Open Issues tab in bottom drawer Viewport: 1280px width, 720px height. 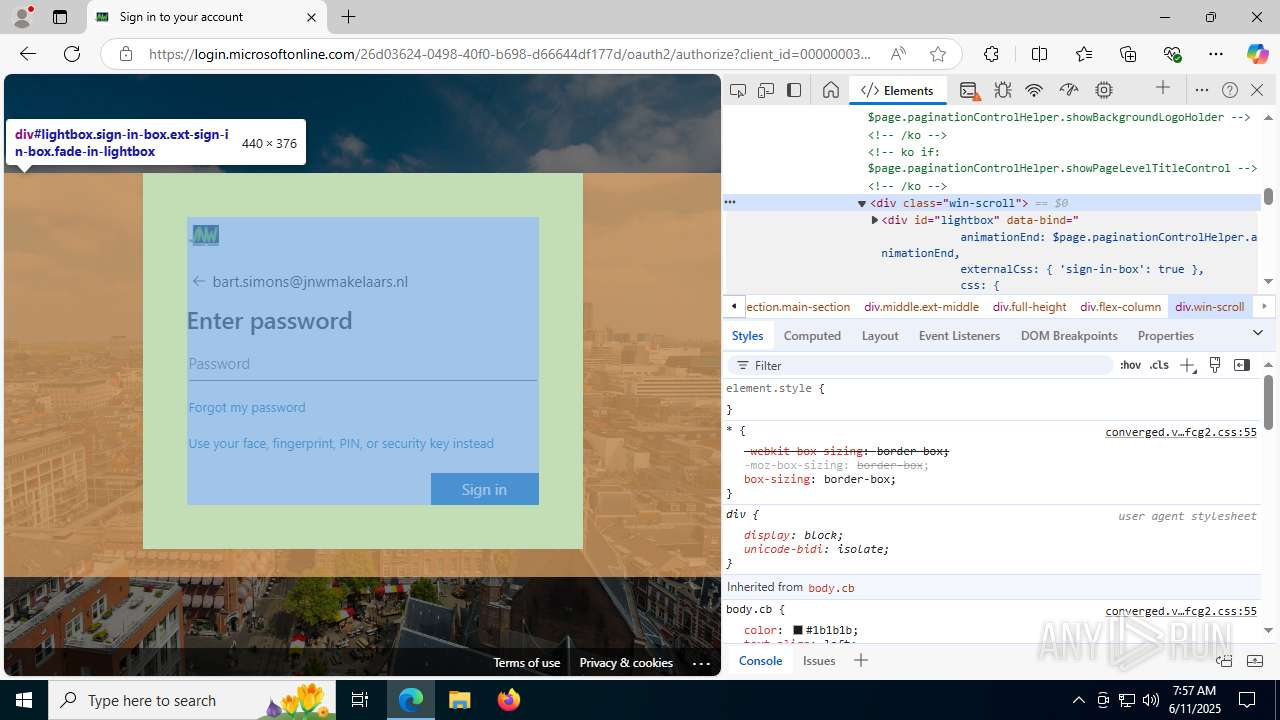click(818, 661)
